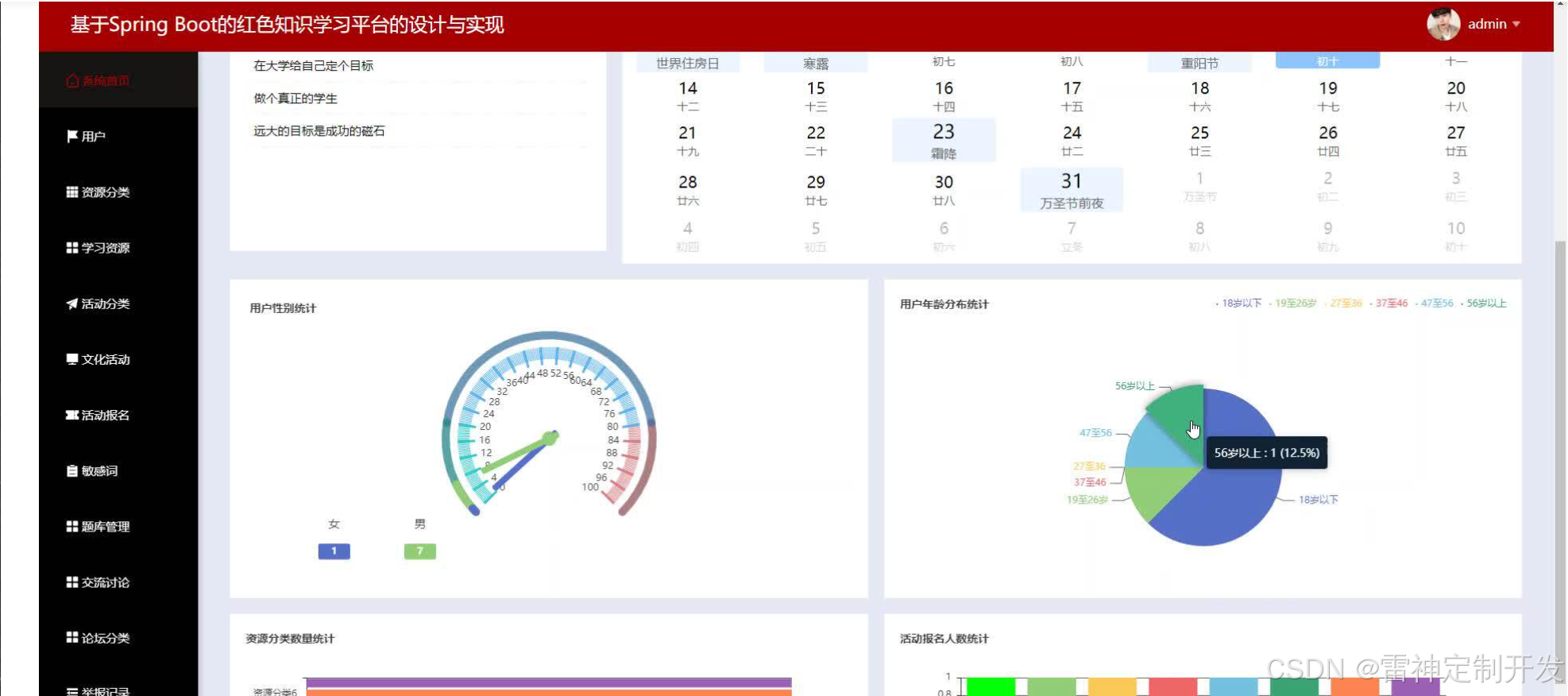Click the monitor icon beside 文化活动

coord(72,359)
